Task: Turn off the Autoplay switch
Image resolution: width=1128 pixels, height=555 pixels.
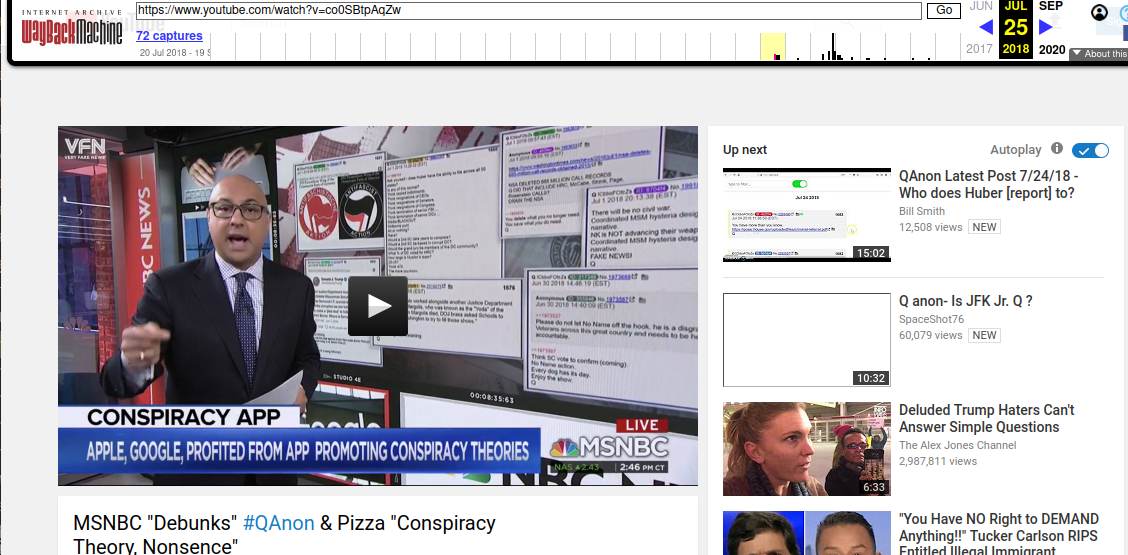Action: [1090, 150]
